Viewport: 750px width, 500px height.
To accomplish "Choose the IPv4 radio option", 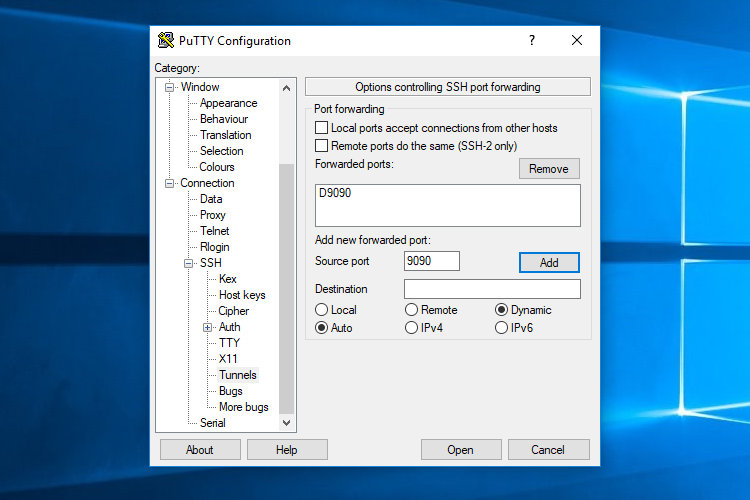I will click(412, 328).
